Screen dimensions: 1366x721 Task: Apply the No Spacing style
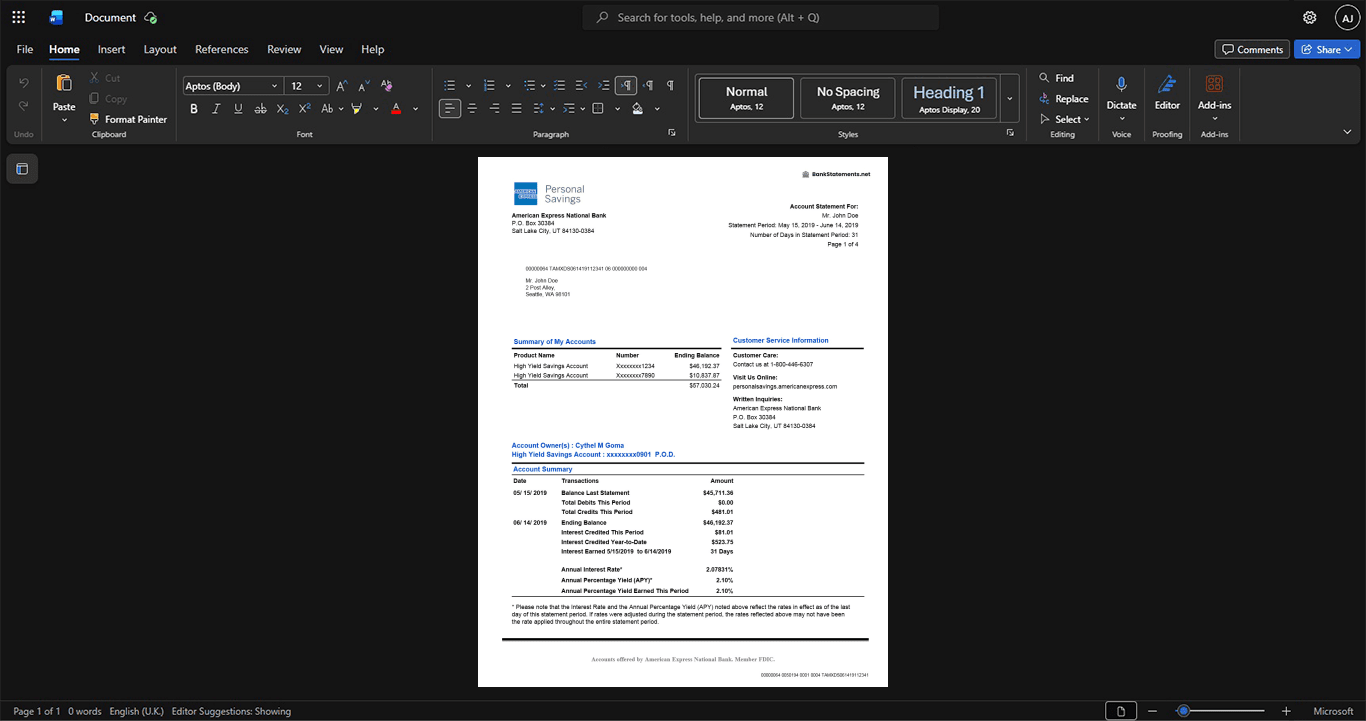point(848,98)
